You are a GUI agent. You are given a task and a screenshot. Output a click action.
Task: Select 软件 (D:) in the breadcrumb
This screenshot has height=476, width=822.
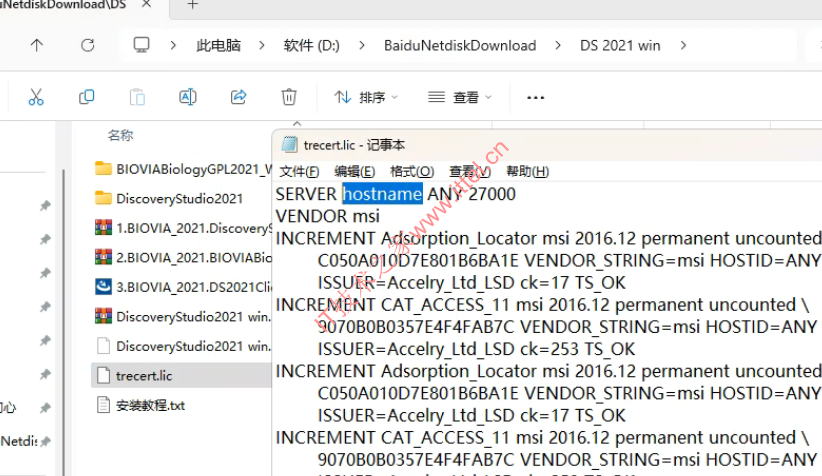click(311, 46)
